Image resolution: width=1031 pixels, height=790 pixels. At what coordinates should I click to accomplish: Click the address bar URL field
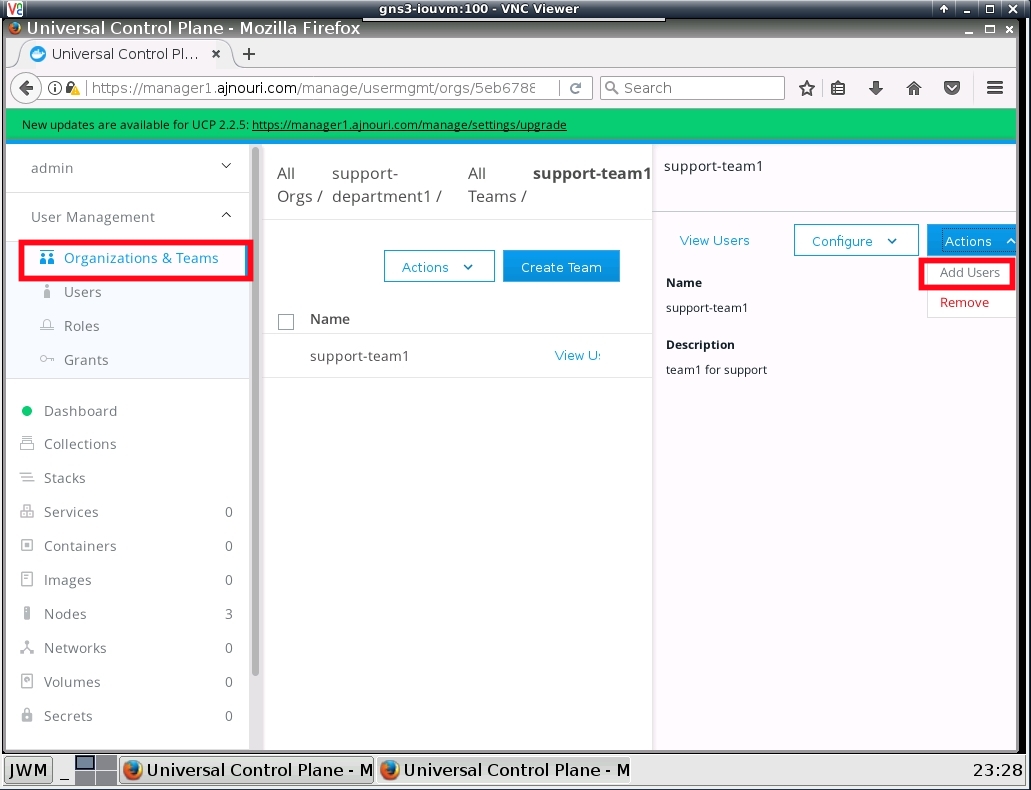[313, 88]
